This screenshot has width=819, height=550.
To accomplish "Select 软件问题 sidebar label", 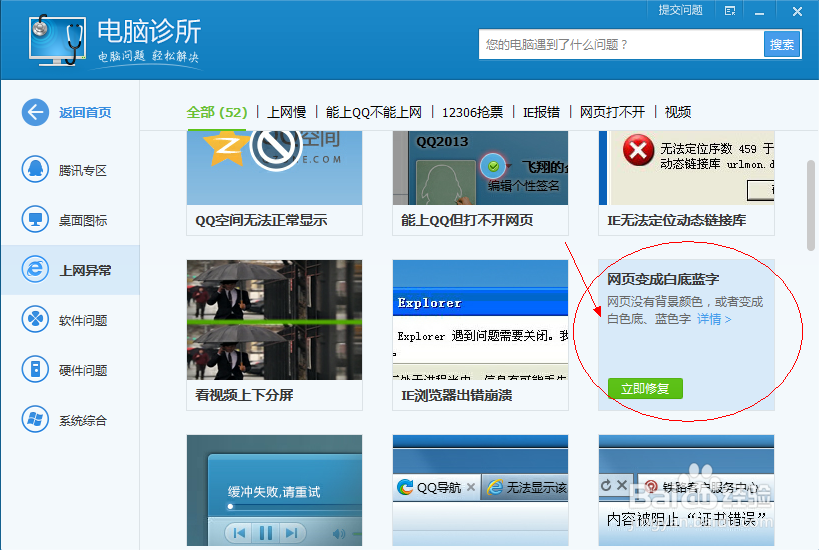I will point(83,320).
